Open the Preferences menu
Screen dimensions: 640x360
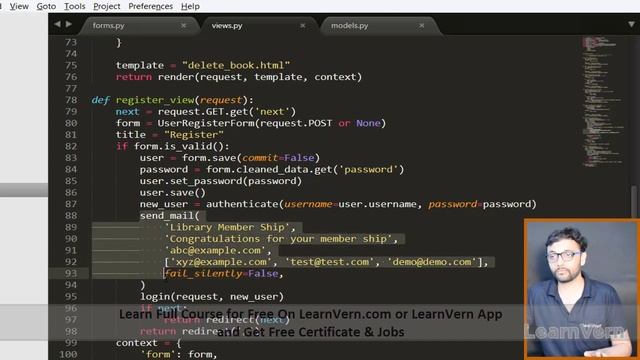(x=150, y=6)
